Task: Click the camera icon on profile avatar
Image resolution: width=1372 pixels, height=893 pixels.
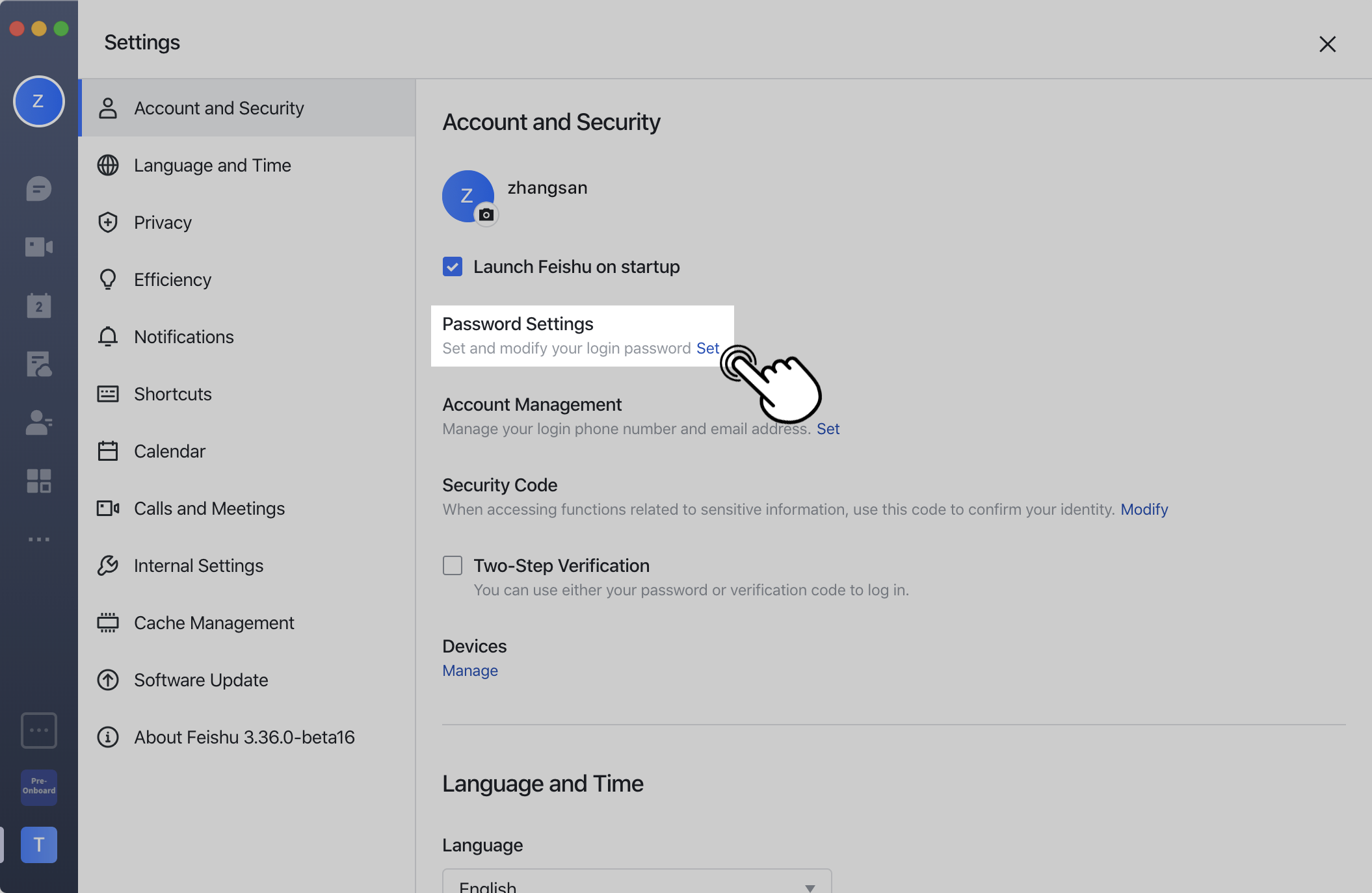Action: click(486, 214)
